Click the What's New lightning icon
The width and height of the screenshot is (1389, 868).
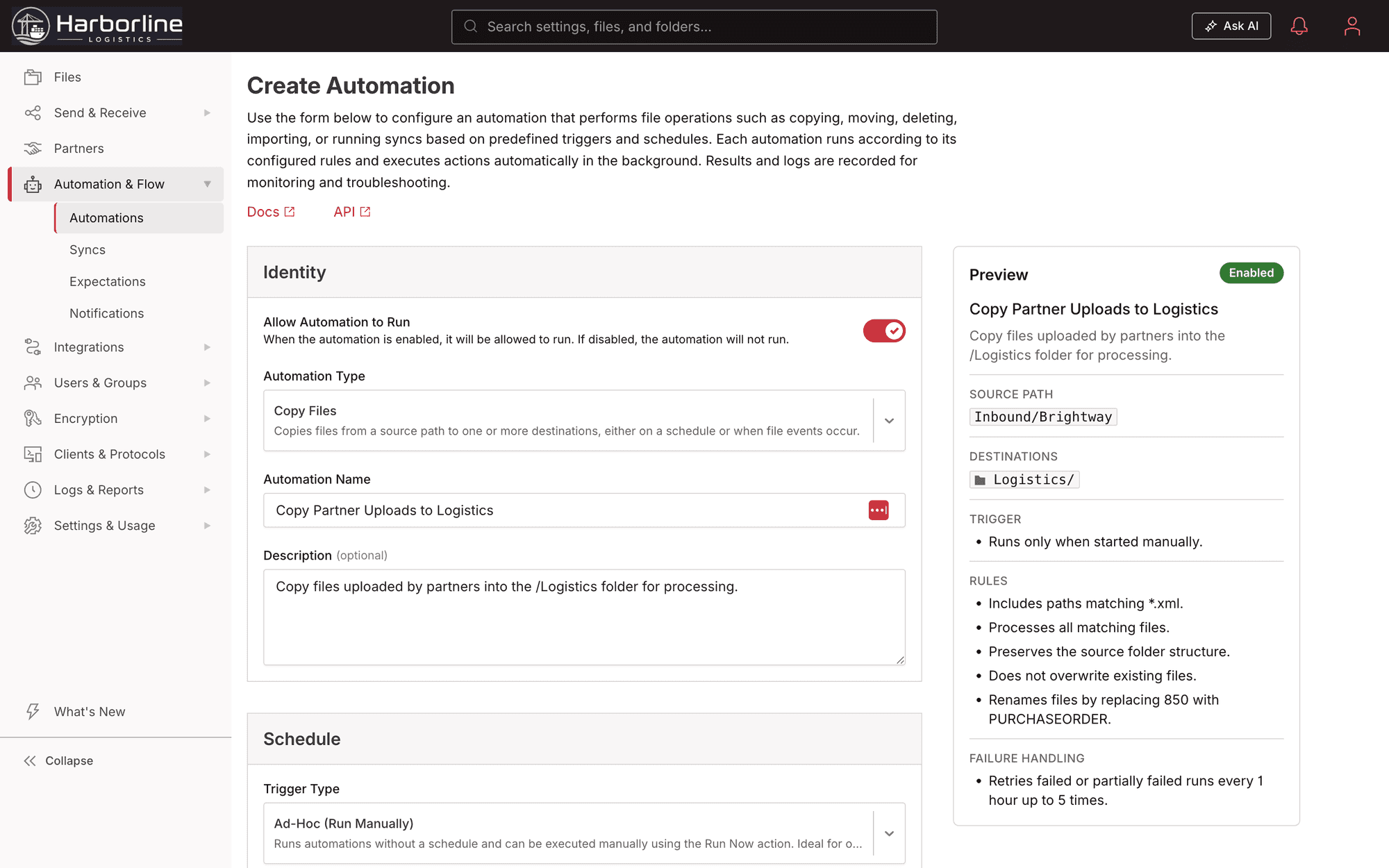coord(33,712)
